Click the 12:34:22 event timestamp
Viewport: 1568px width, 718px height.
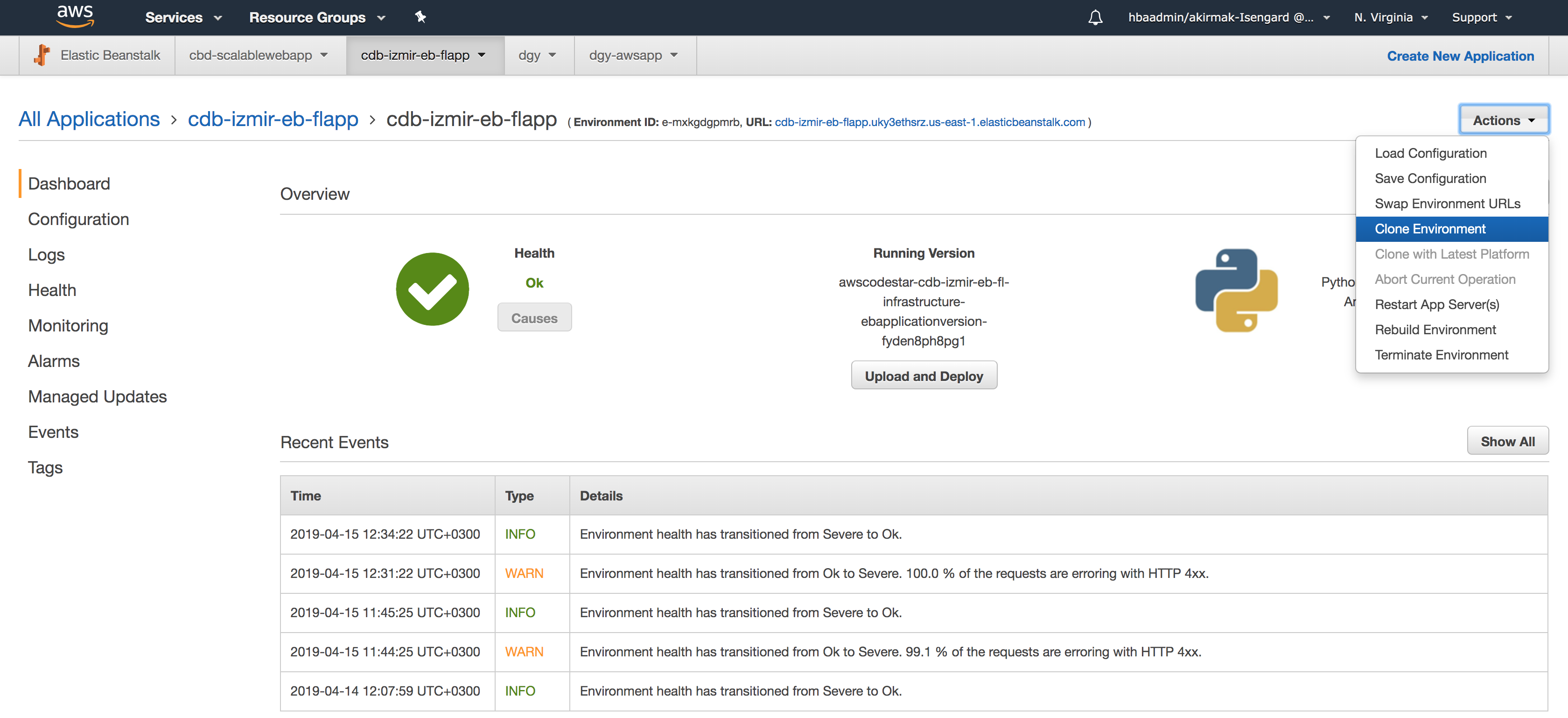(x=385, y=534)
